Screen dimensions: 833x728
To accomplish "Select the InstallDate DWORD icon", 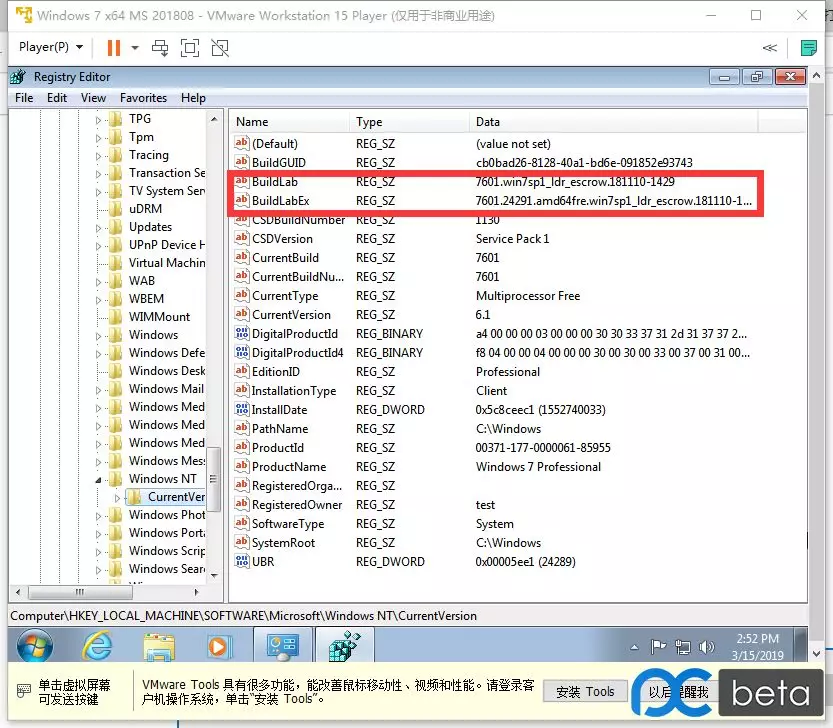I will click(x=242, y=409).
